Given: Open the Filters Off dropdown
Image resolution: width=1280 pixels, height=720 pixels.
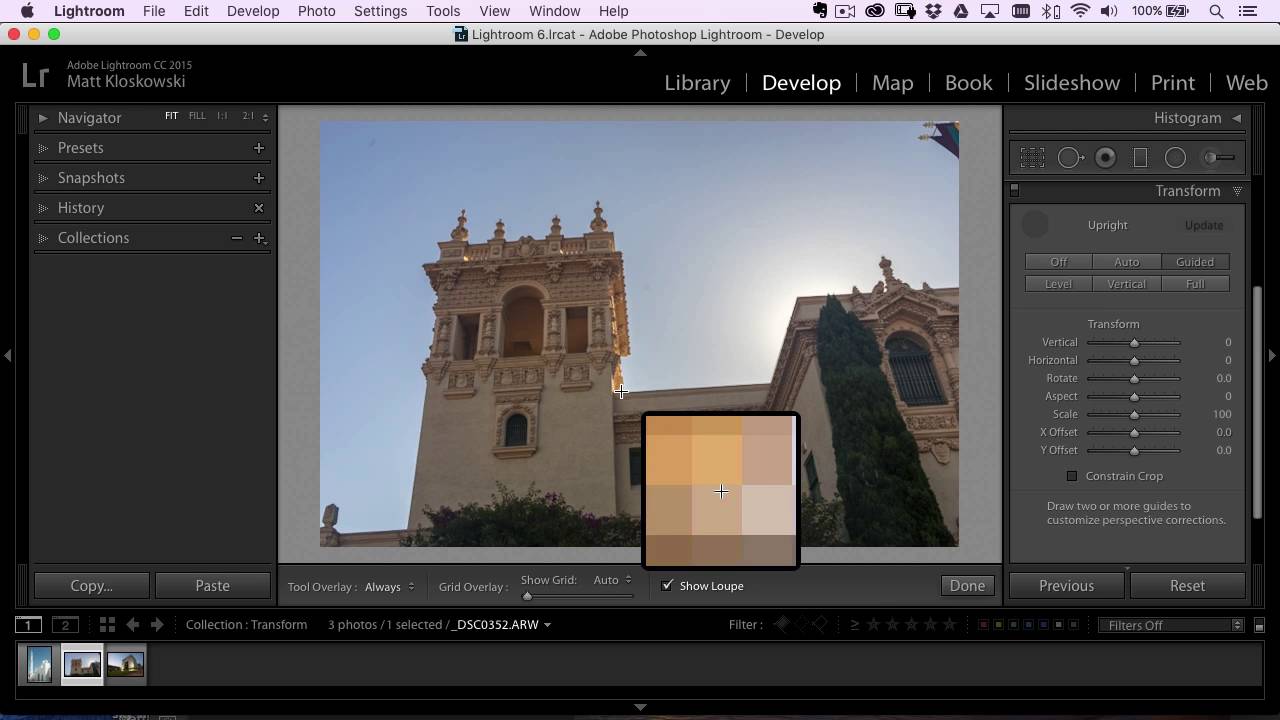Looking at the screenshot, I should point(1170,625).
